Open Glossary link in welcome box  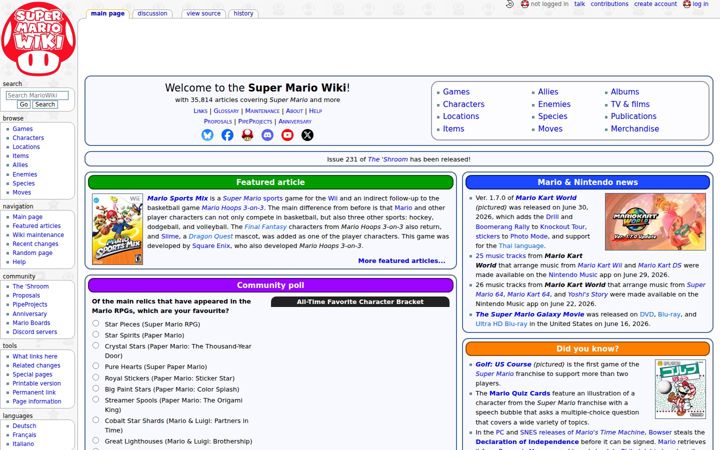pos(226,111)
